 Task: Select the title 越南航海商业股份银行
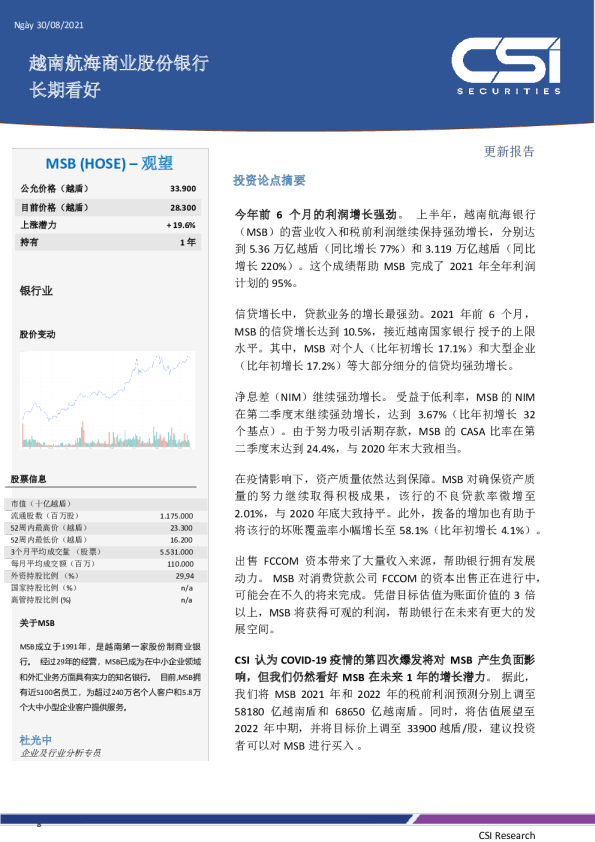pyautogui.click(x=119, y=63)
